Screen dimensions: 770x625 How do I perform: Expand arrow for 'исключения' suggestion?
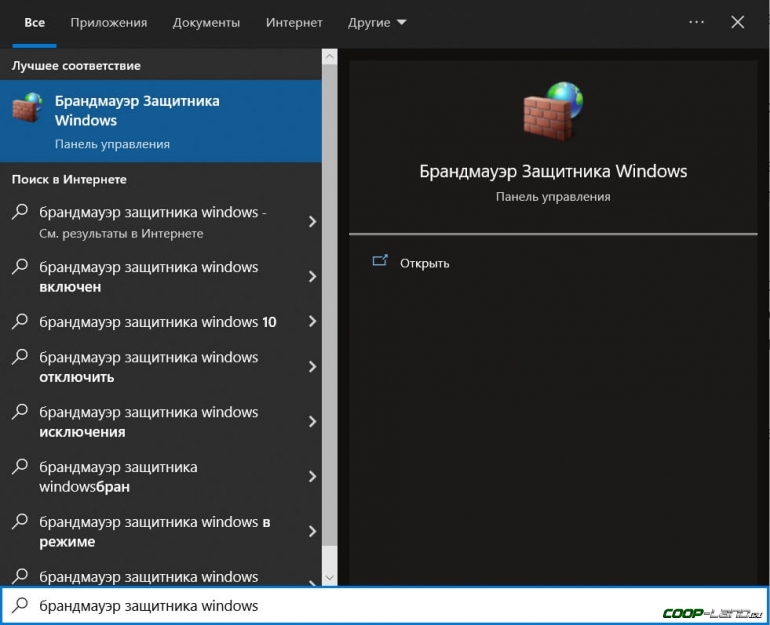coord(312,422)
